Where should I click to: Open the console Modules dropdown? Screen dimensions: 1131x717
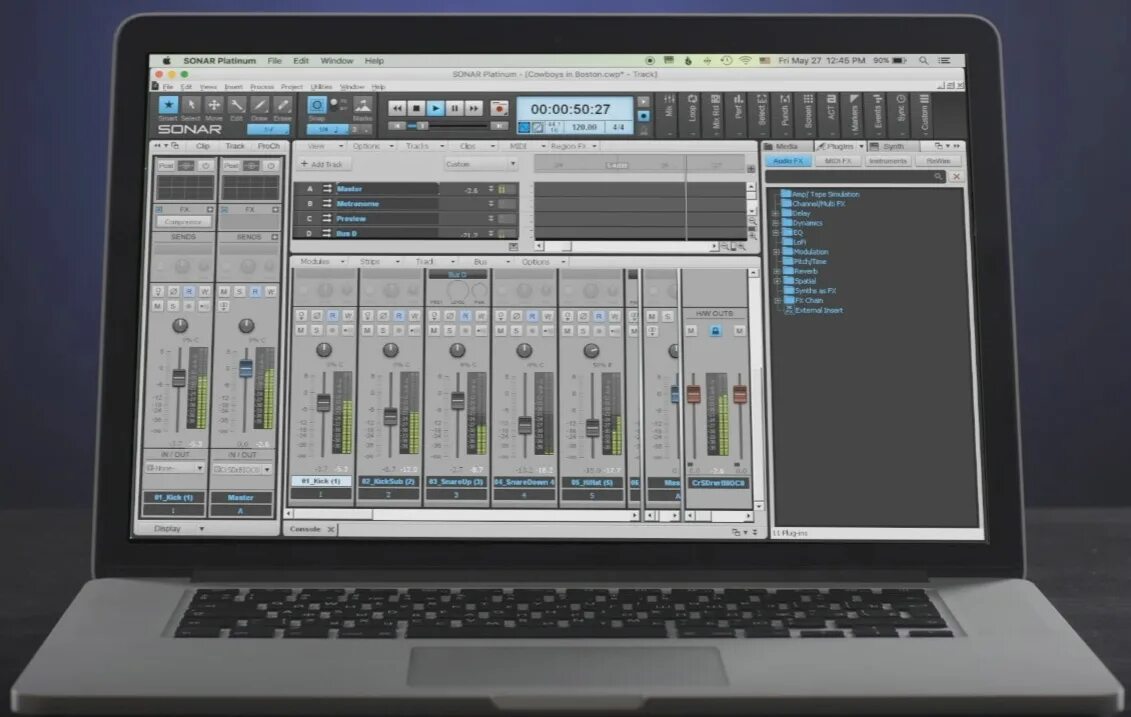[321, 261]
